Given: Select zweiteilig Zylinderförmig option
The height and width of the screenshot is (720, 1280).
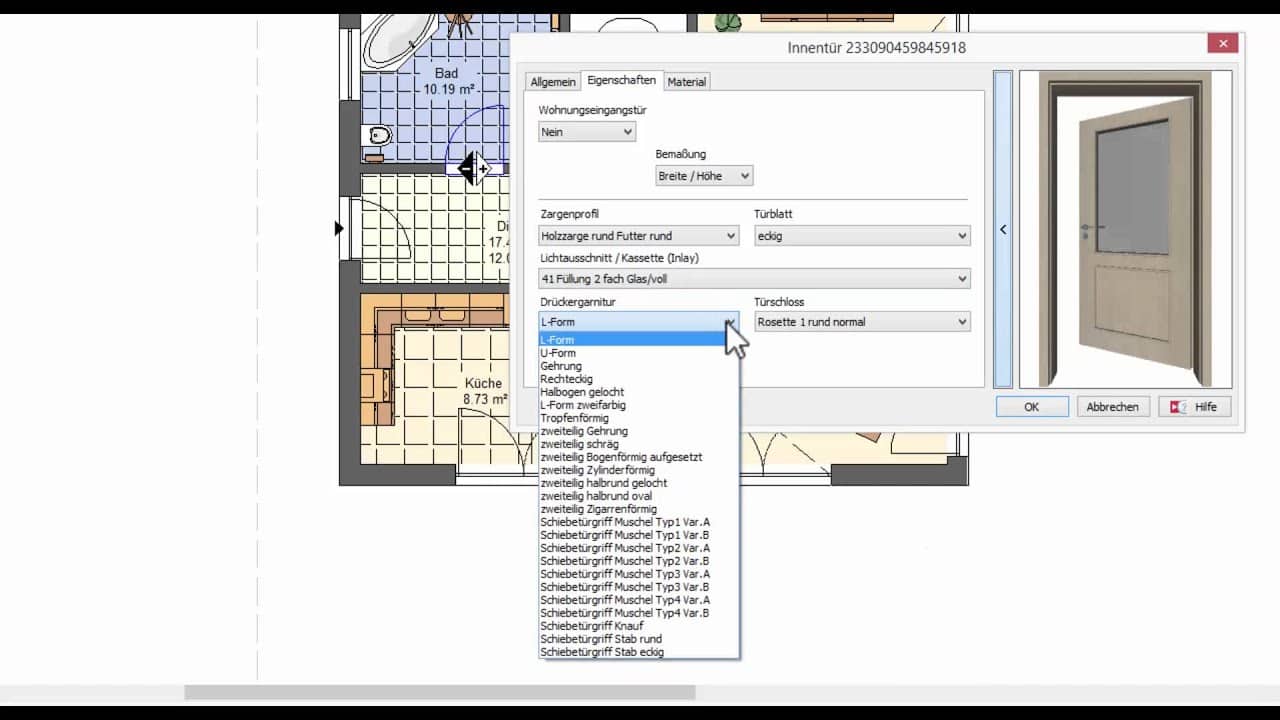Looking at the screenshot, I should tap(638, 470).
